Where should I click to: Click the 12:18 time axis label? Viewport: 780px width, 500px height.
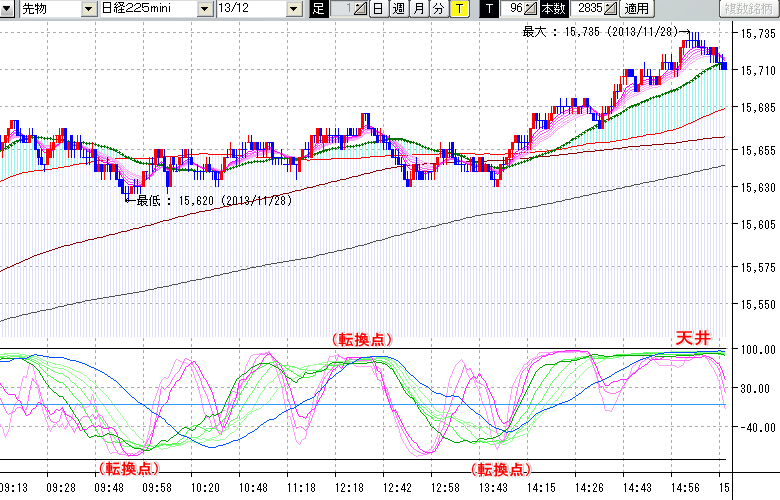coord(349,488)
